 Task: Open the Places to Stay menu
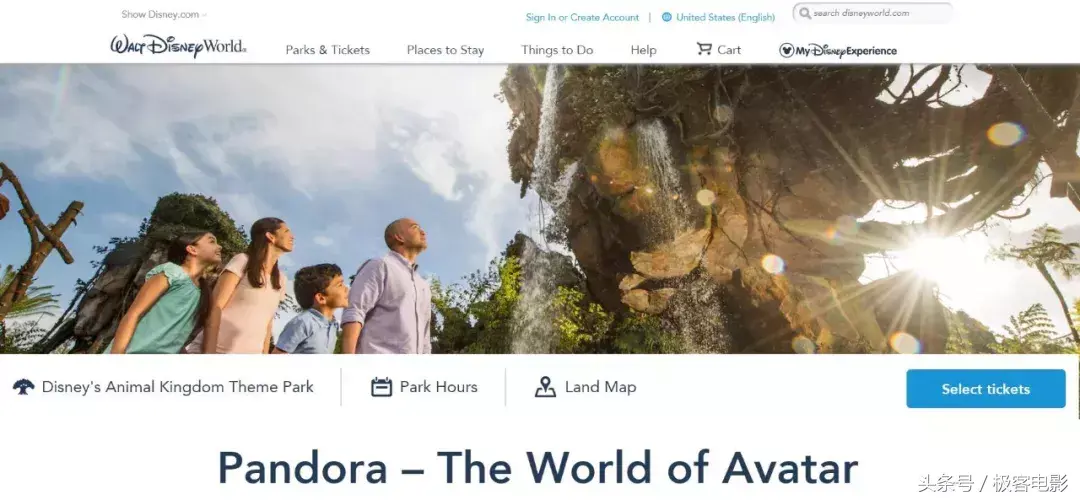pos(446,50)
